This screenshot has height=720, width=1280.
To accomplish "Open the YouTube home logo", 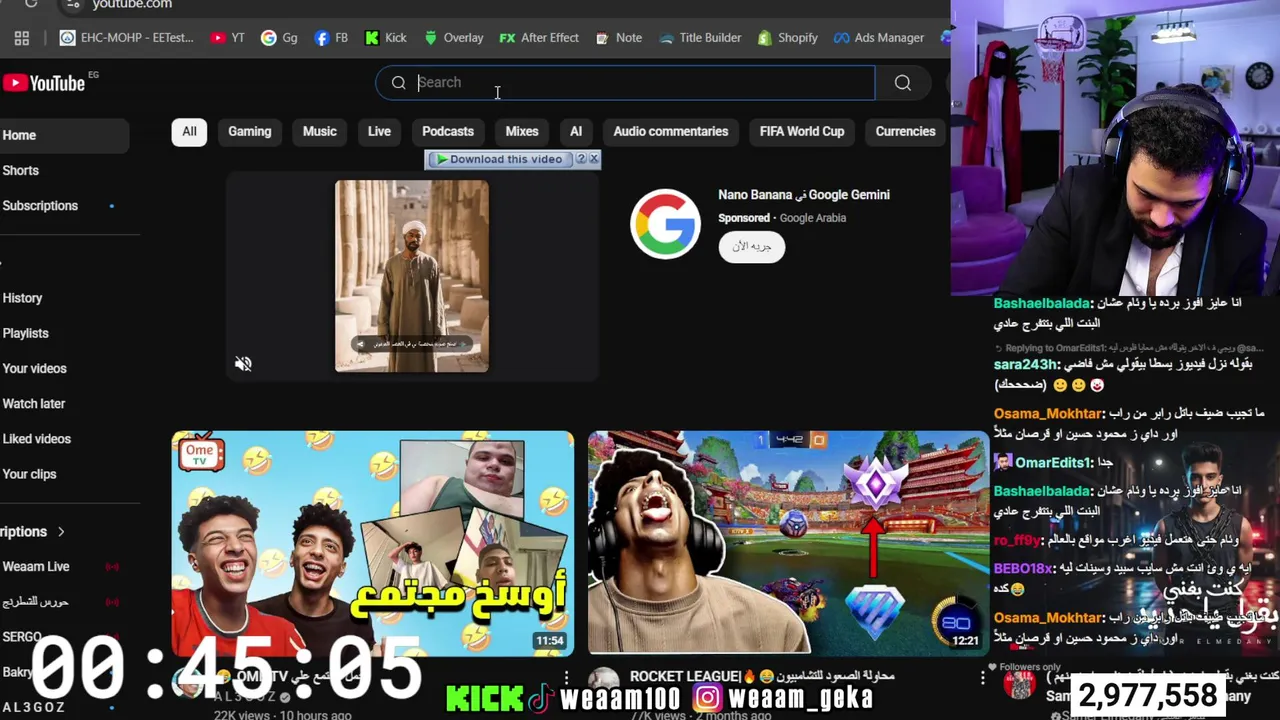I will point(44,83).
